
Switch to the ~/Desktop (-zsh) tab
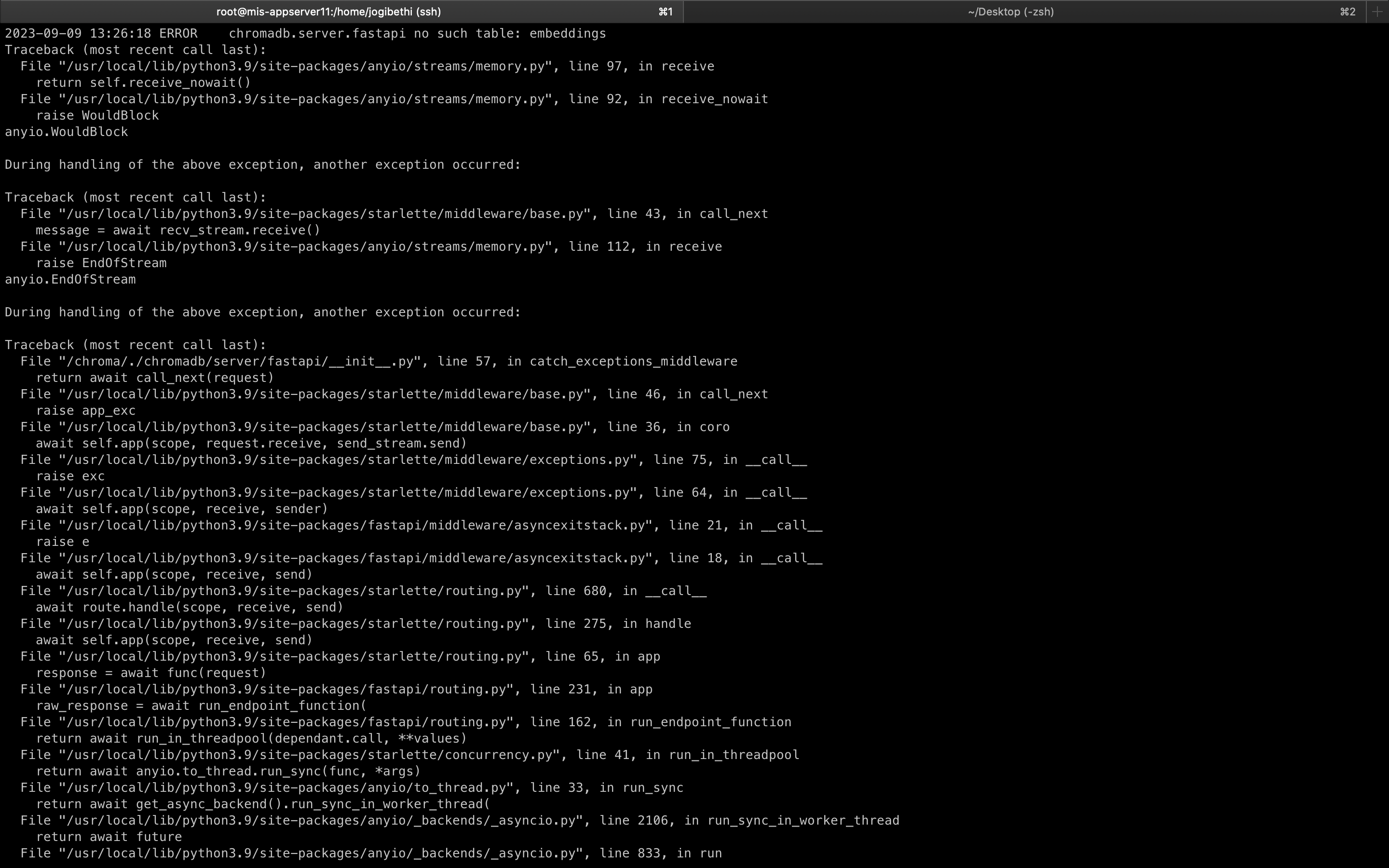1010,12
